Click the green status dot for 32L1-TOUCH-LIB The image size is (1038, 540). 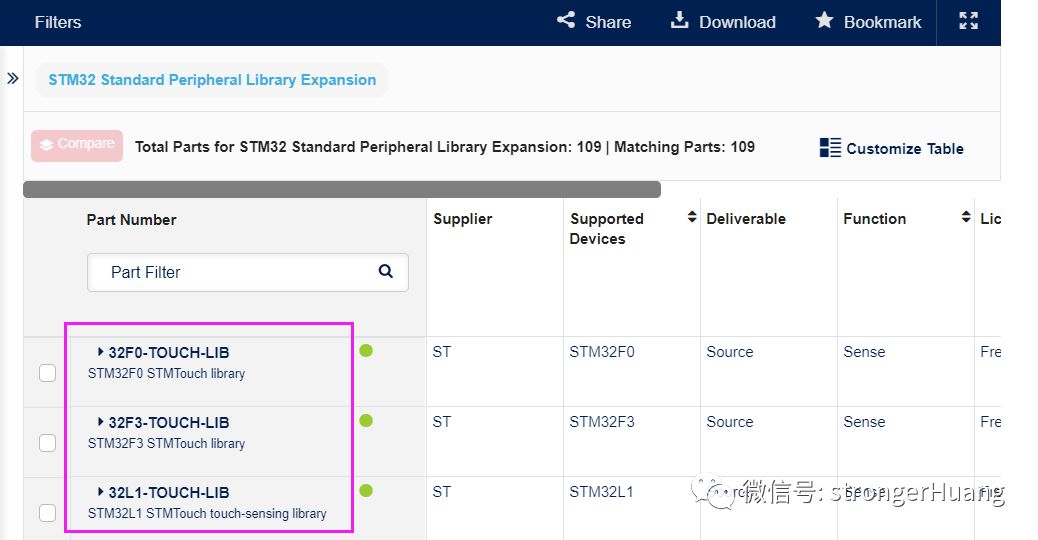(366, 490)
